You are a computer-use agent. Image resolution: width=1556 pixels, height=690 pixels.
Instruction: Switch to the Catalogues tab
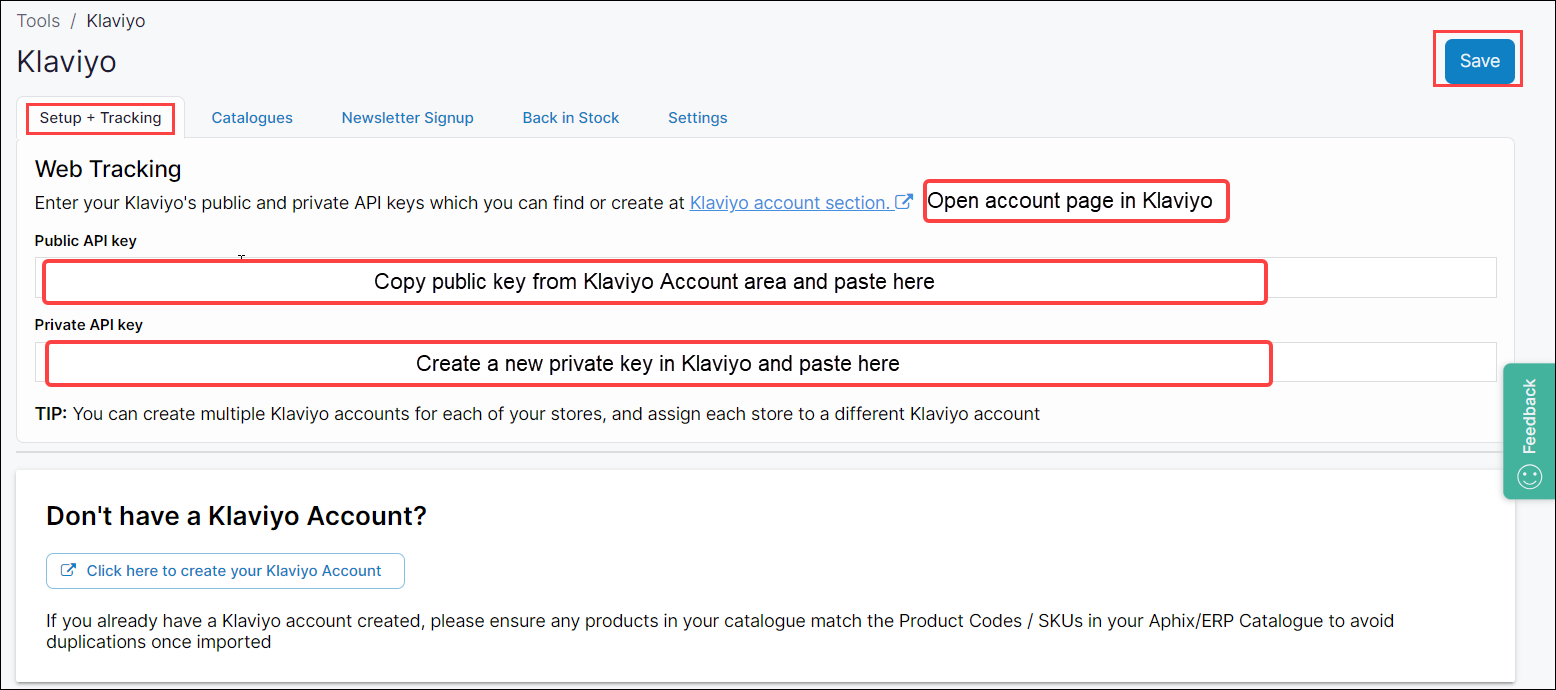252,118
